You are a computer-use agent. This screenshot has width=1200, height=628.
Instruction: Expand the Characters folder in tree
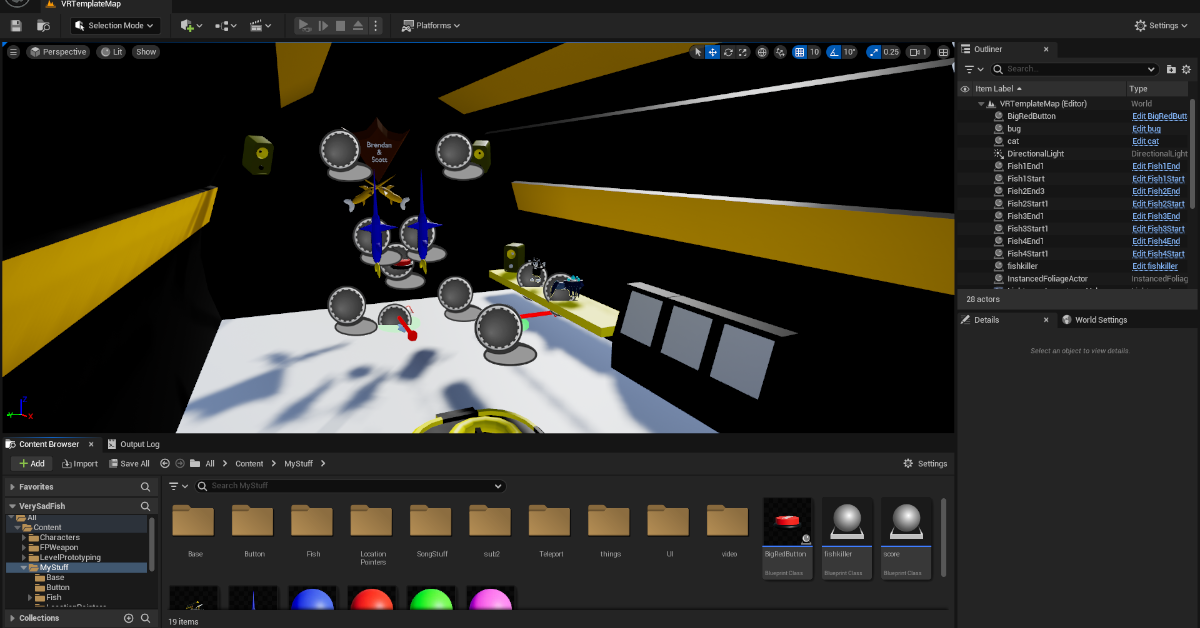(24, 538)
